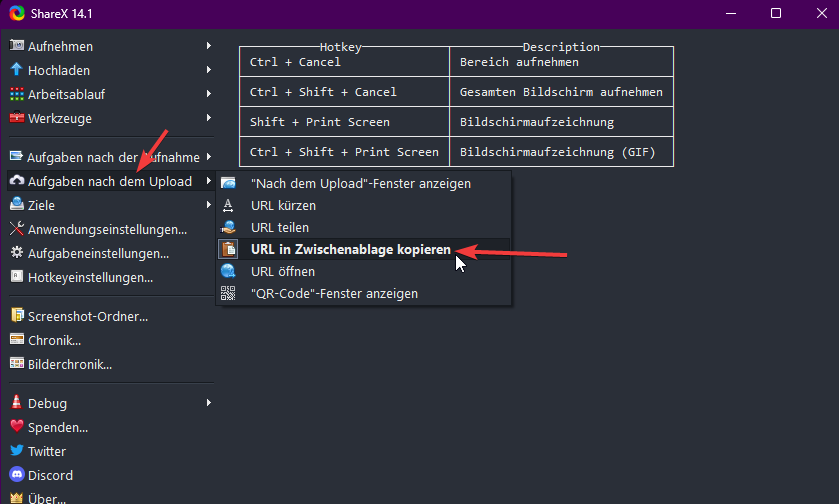Click the Twitter bird icon
The height and width of the screenshot is (504, 839).
click(16, 451)
